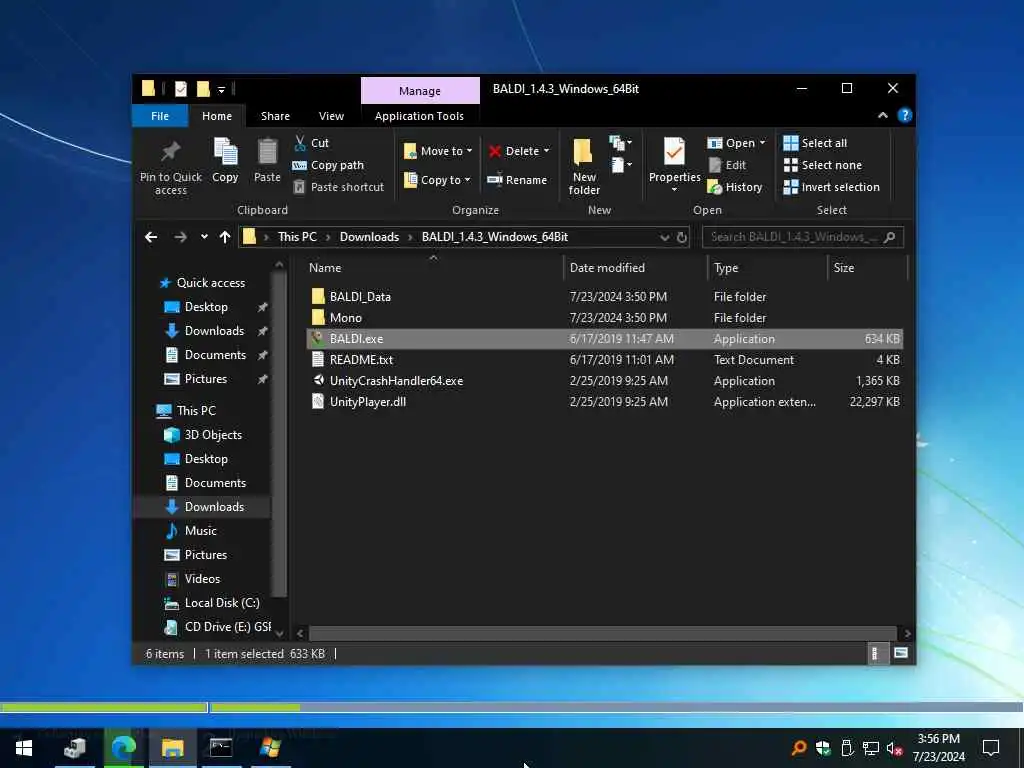Open the Open button dropdown arrow
1024x768 pixels.
(762, 143)
